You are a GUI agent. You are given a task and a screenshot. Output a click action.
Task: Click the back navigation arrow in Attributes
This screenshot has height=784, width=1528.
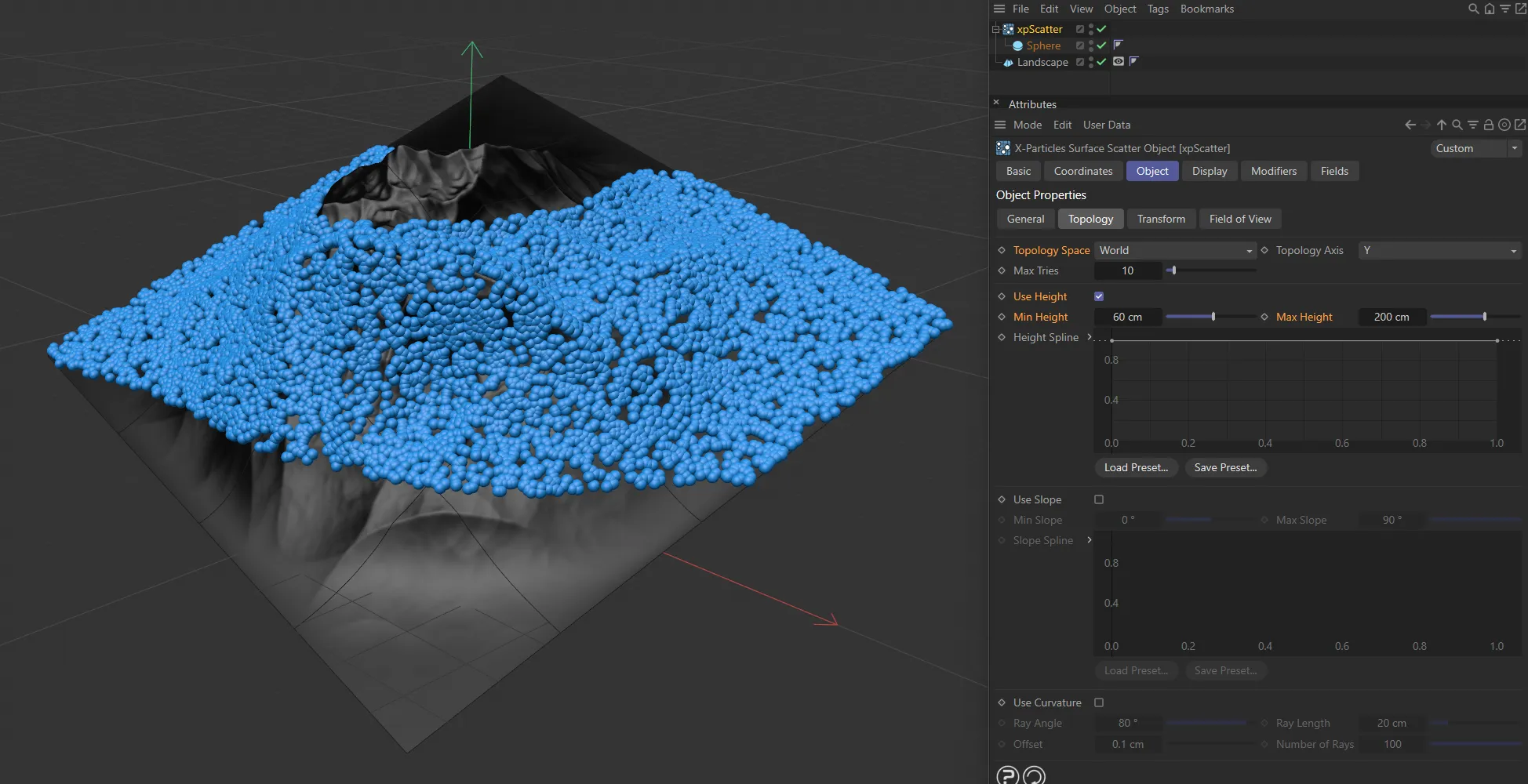1409,125
